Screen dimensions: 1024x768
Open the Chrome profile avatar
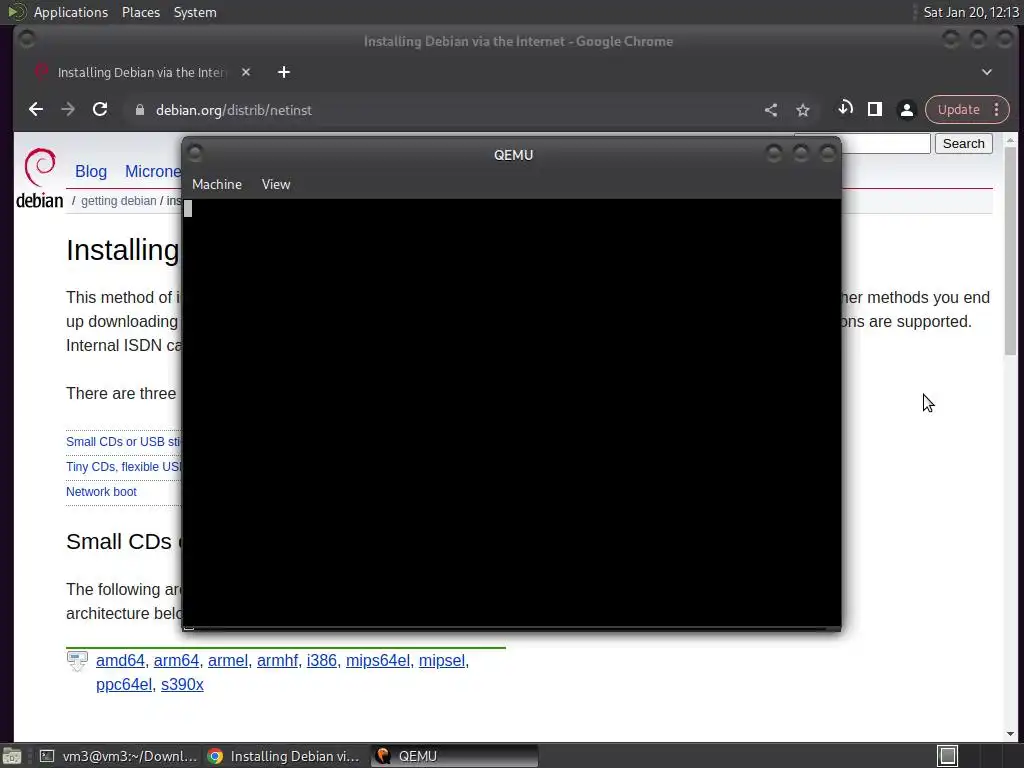tap(906, 110)
